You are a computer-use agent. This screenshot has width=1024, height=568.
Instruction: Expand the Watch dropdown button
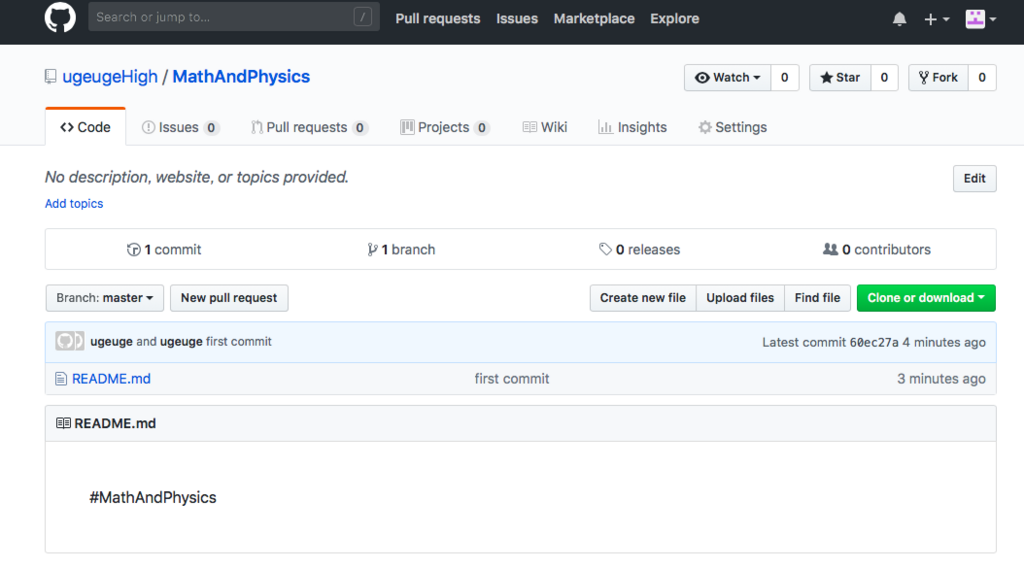point(728,78)
